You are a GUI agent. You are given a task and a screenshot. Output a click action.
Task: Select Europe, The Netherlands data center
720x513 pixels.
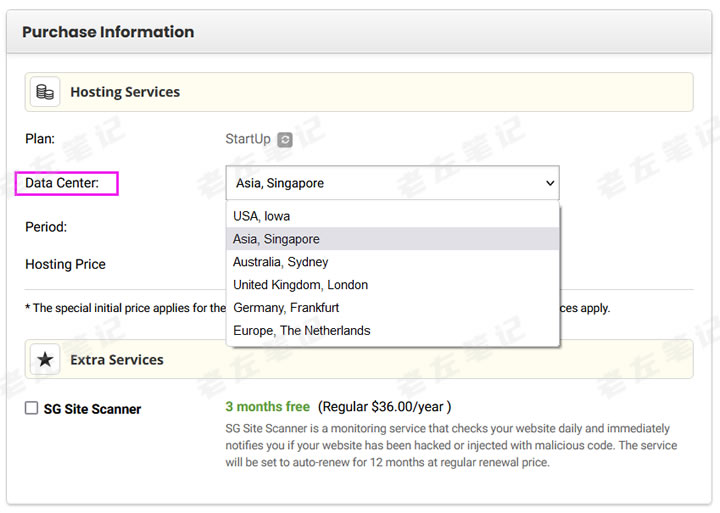302,331
